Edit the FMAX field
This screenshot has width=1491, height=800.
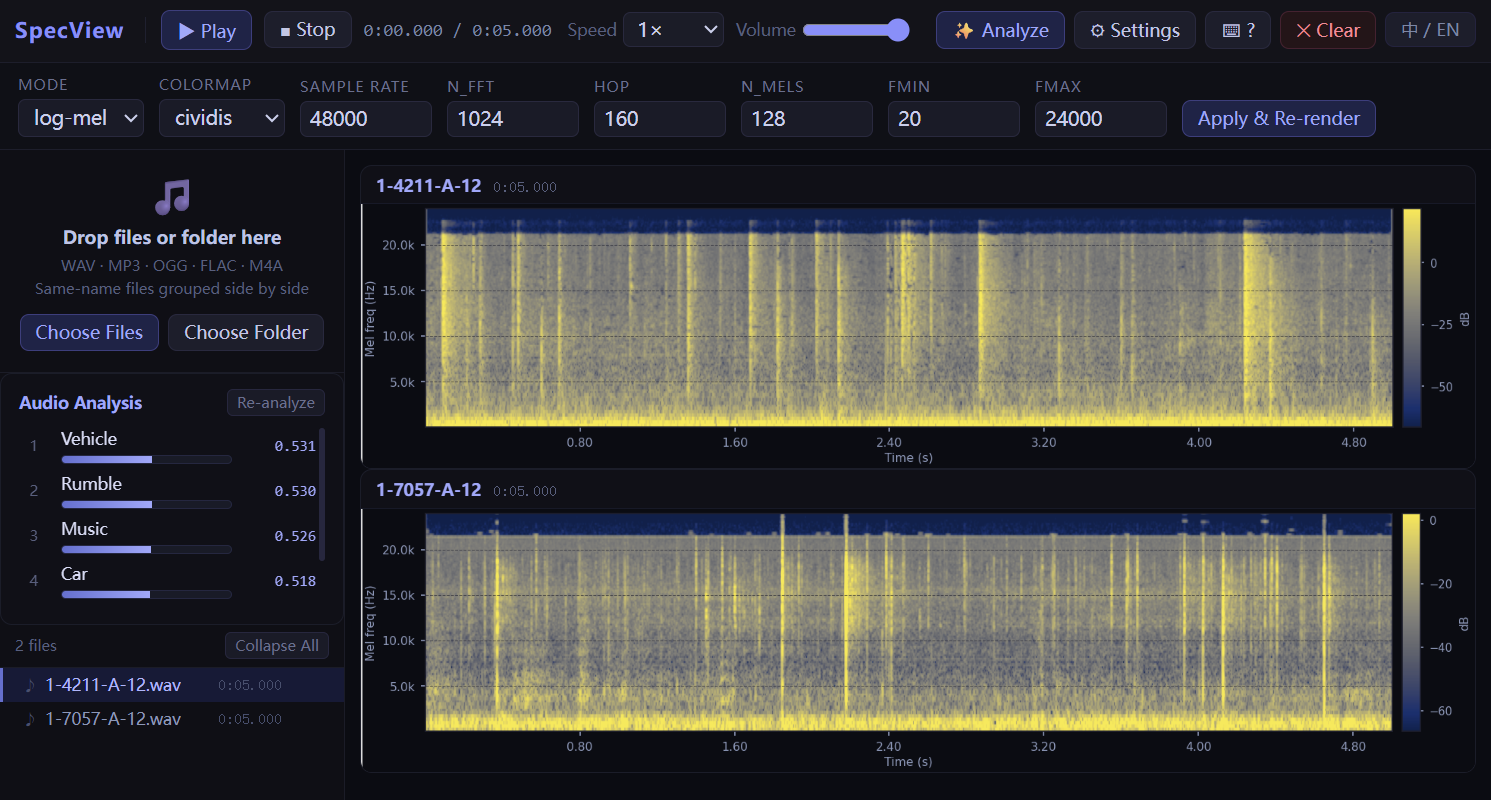tap(1101, 119)
